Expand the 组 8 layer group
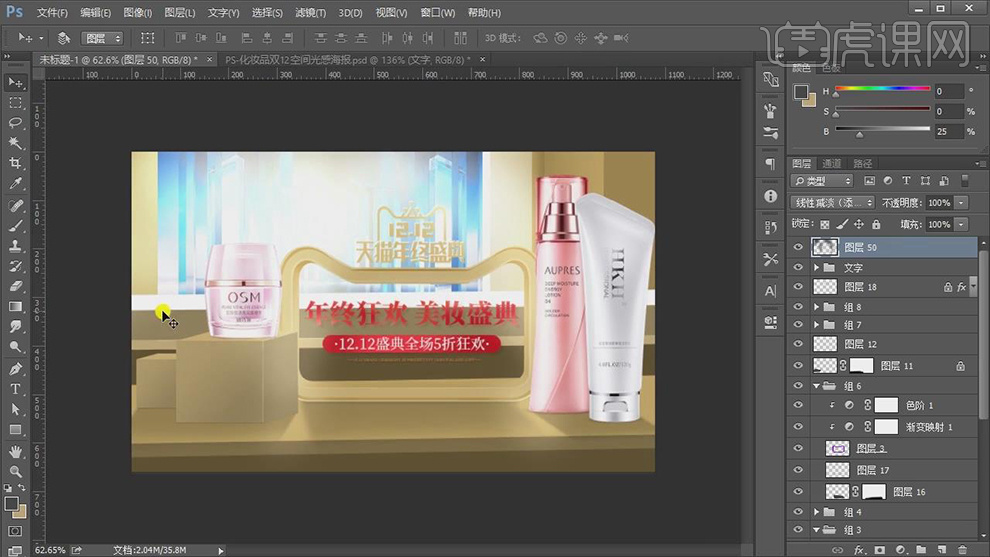The width and height of the screenshot is (990, 557). pyautogui.click(x=817, y=306)
